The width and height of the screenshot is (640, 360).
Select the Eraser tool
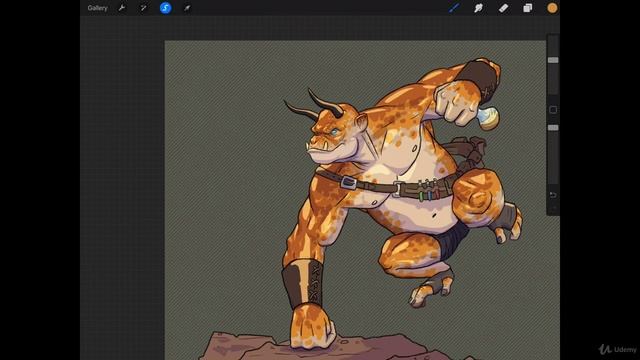(503, 8)
